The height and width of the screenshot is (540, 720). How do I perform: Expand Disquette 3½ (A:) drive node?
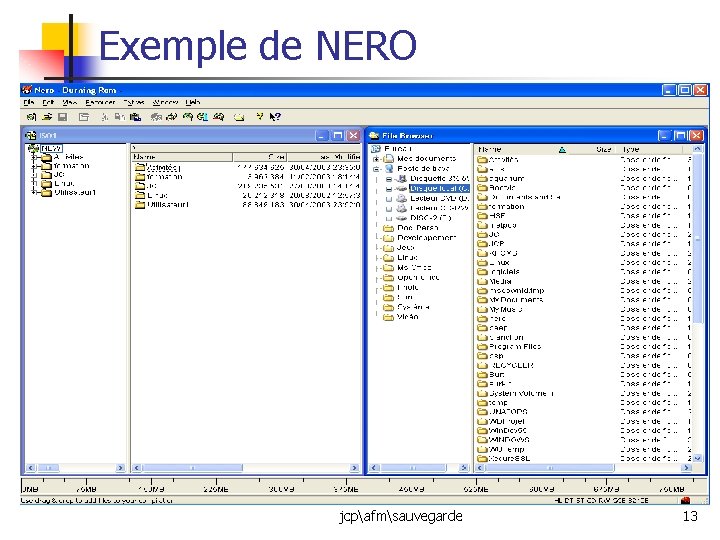coord(389,179)
